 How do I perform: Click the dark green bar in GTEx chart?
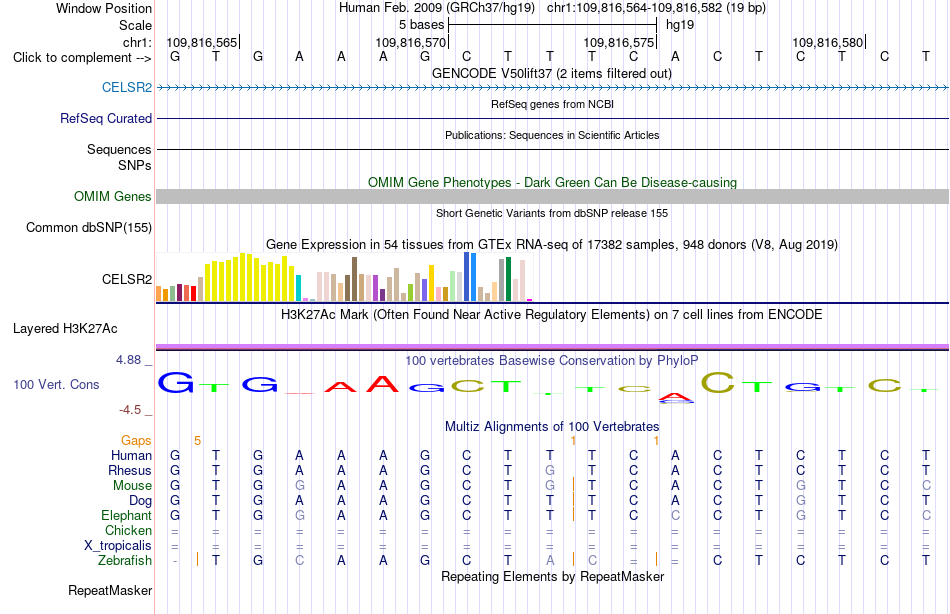[509, 279]
